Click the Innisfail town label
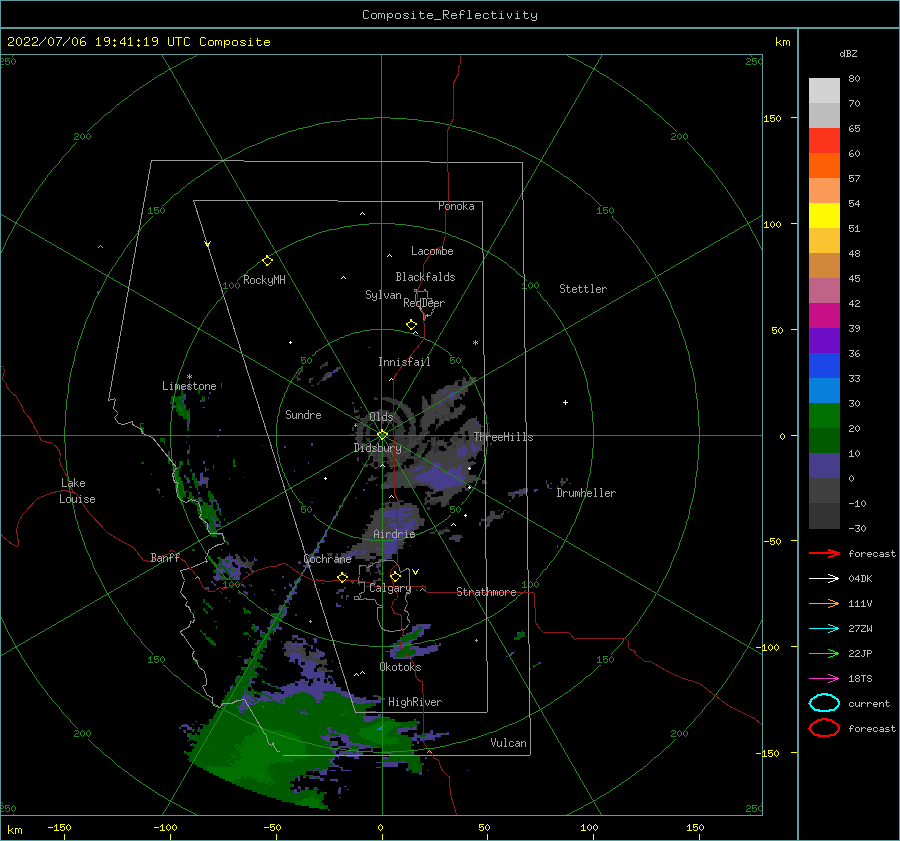This screenshot has height=841, width=900. 404,362
